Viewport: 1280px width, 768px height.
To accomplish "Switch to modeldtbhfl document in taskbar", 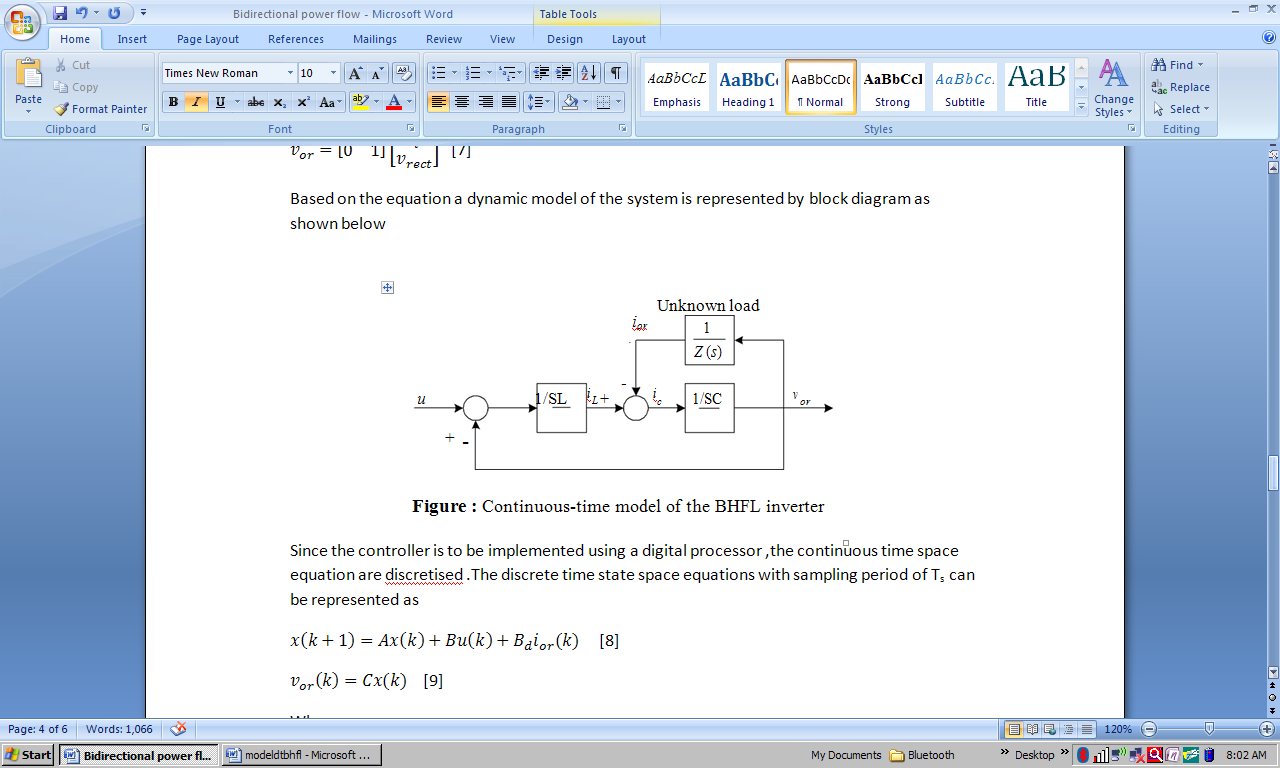I will coord(300,755).
